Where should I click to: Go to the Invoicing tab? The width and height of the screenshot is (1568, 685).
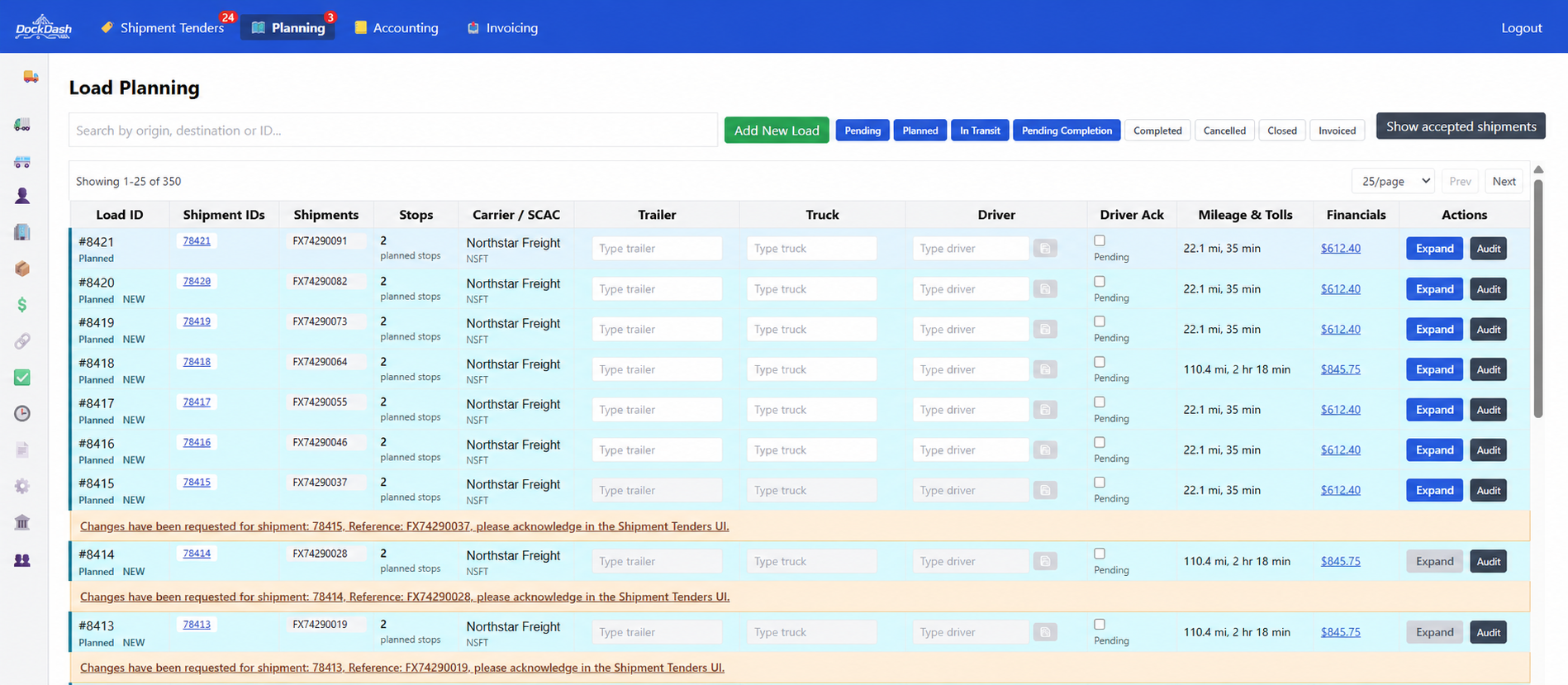pos(502,28)
